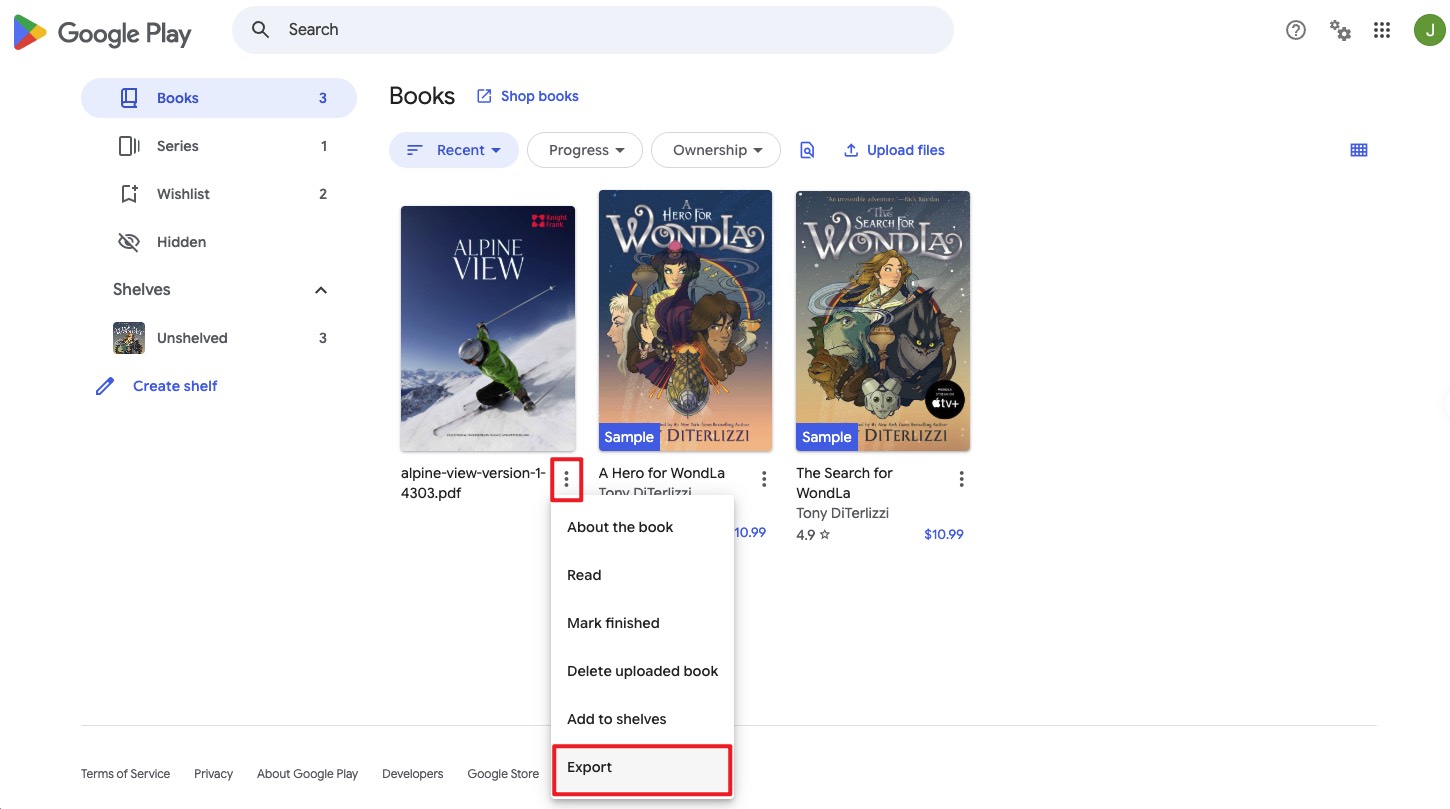Viewport: 1450px width, 809px height.
Task: Click the Create shelf pencil icon
Action: tap(105, 386)
